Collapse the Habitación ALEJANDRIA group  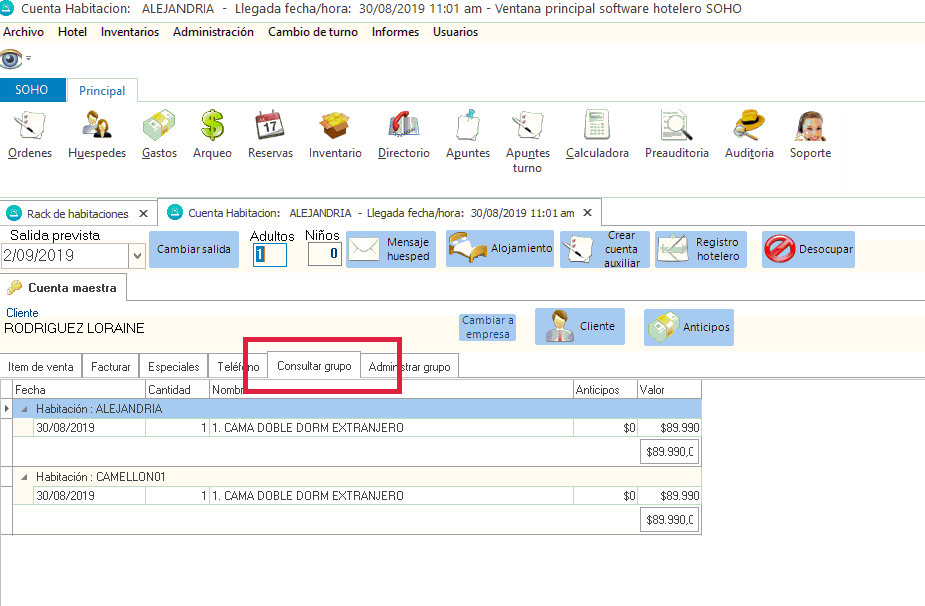coord(24,409)
